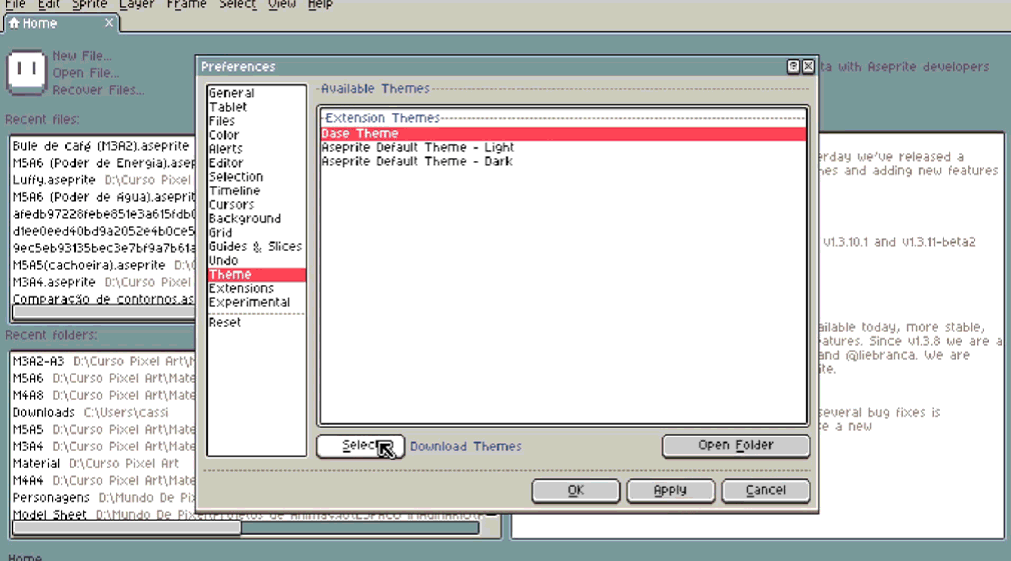
Task: Select the Undo preferences section
Action: [257, 261]
